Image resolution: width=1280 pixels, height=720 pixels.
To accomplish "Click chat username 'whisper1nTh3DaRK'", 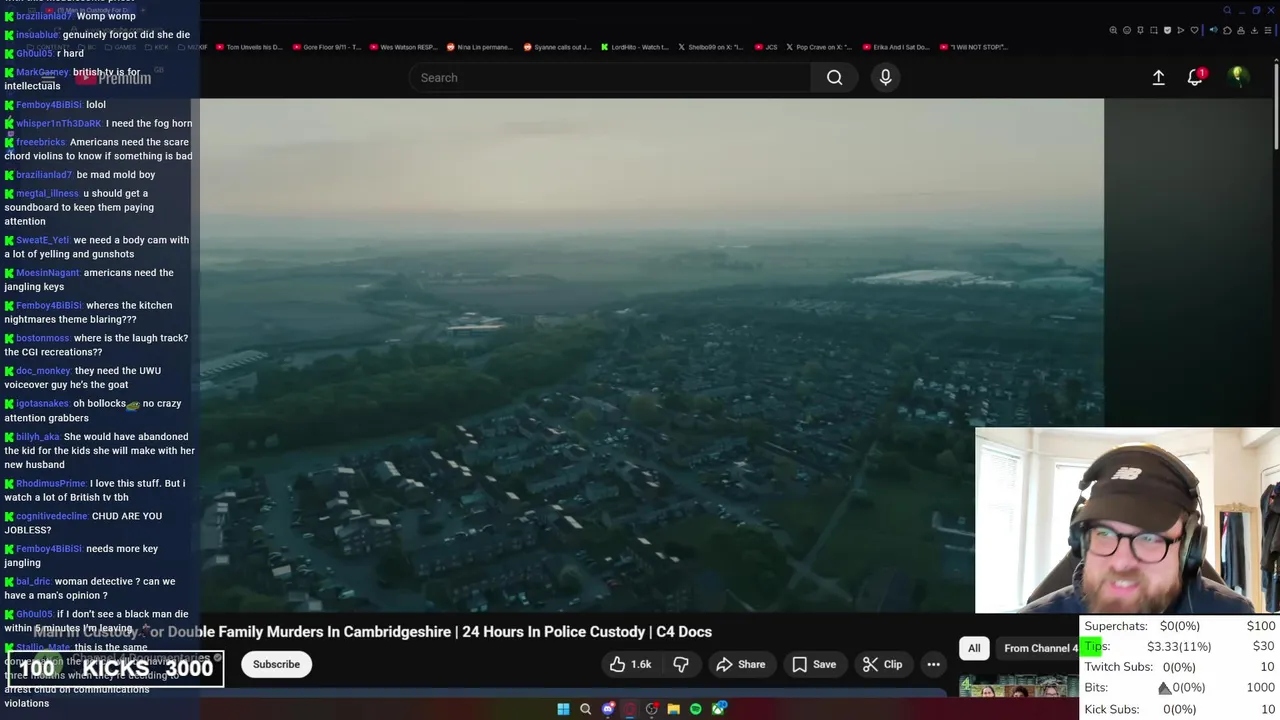I will [x=59, y=123].
